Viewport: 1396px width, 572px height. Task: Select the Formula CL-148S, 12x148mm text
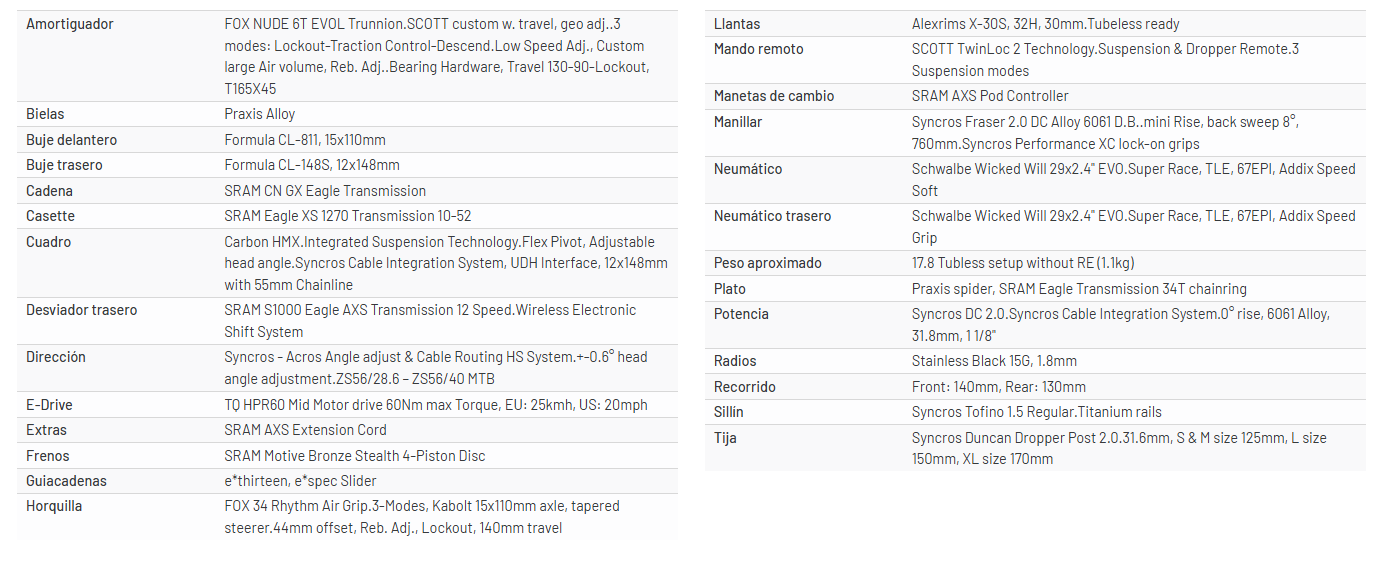tap(312, 165)
